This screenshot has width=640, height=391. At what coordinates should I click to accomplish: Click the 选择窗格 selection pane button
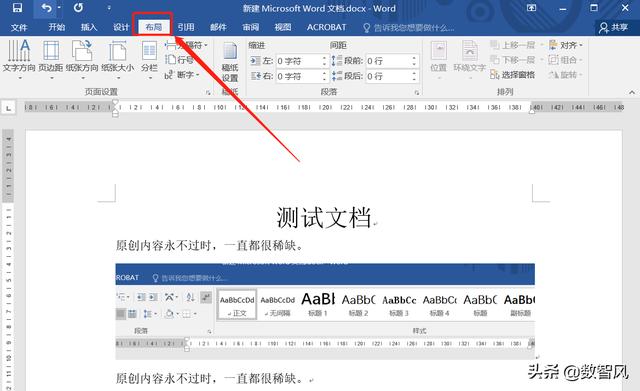(x=512, y=75)
